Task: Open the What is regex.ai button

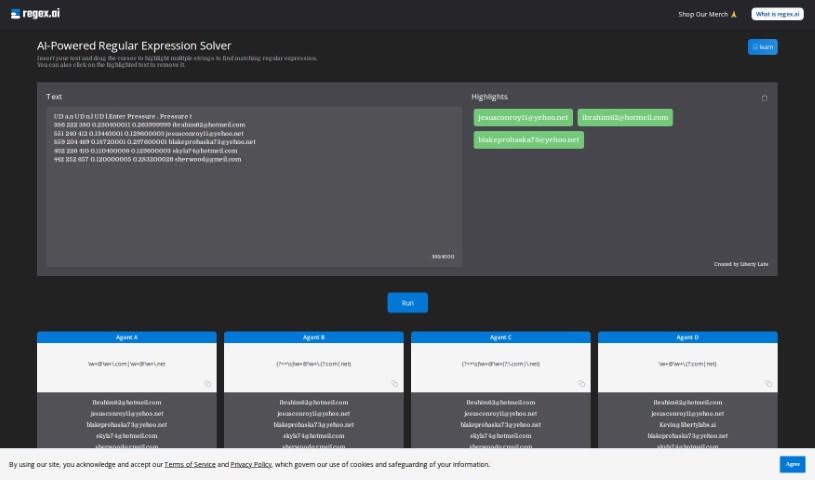Action: coord(777,14)
